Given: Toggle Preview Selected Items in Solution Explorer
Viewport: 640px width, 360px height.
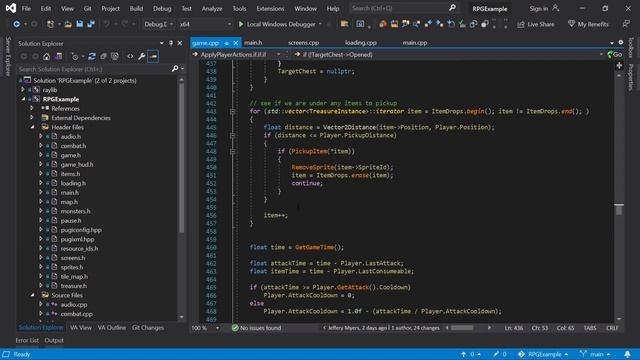Looking at the screenshot, I should 153,56.
